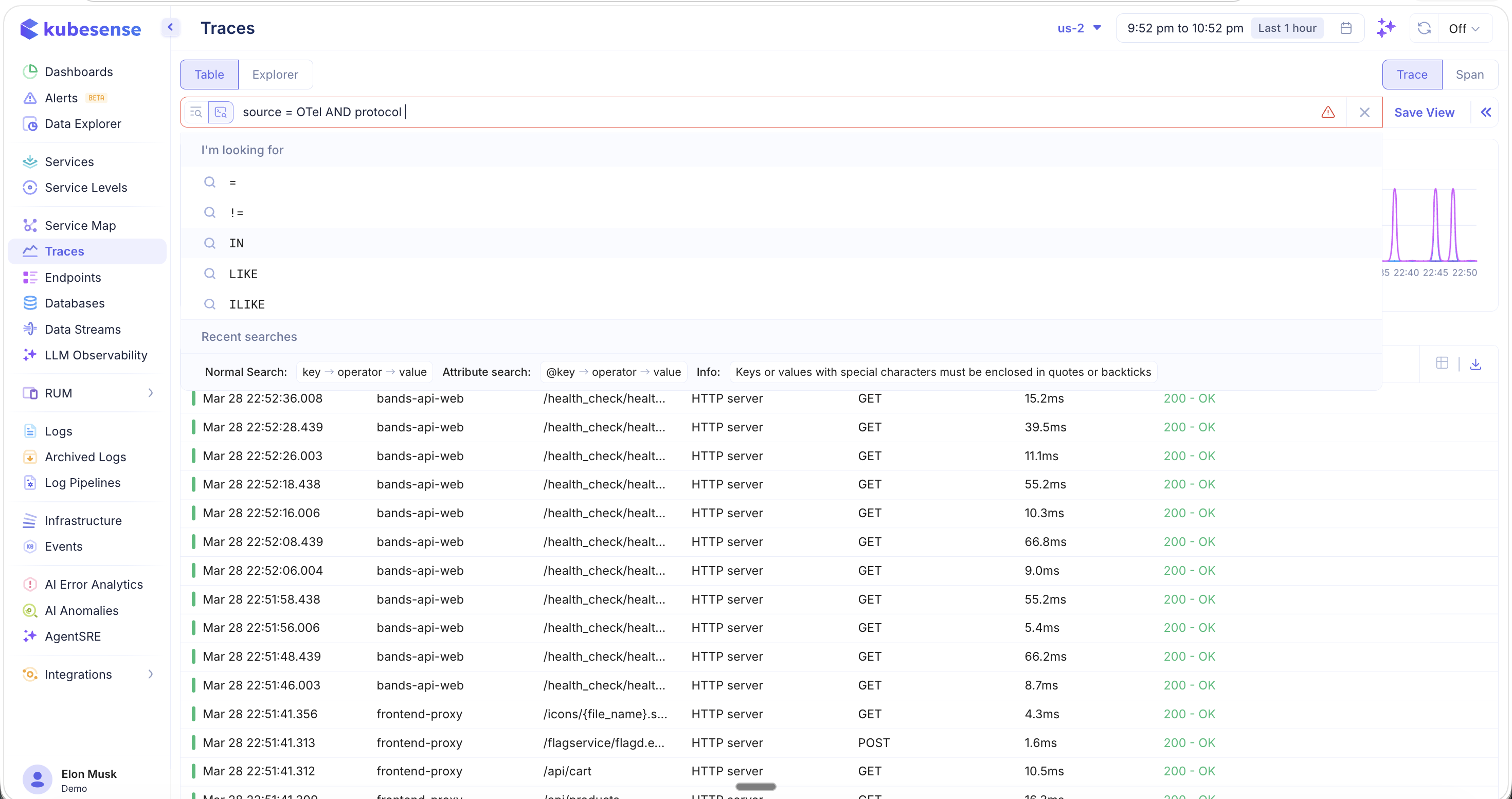Screen dimensions: 1512x799
Task: Toggle normal search mode icon
Action: click(196, 112)
